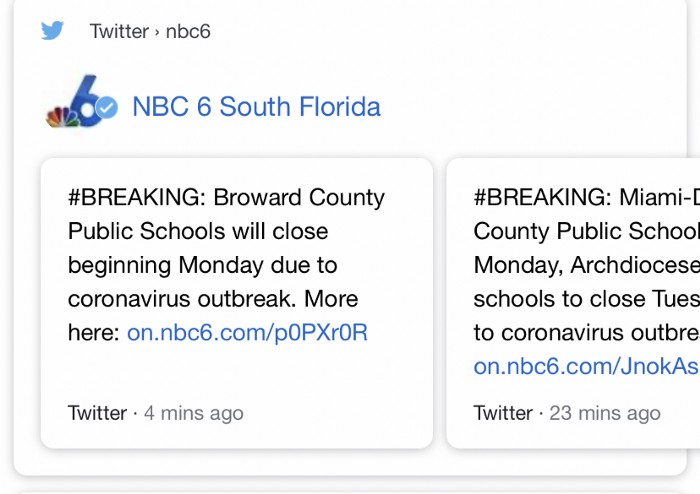
Task: Open the on.nbc6.com/JnokAs link
Action: tap(586, 366)
